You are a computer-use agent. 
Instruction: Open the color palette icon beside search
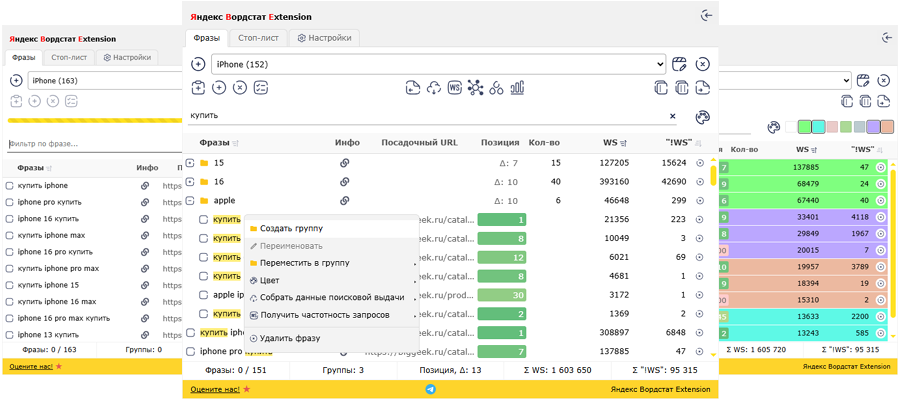[702, 116]
